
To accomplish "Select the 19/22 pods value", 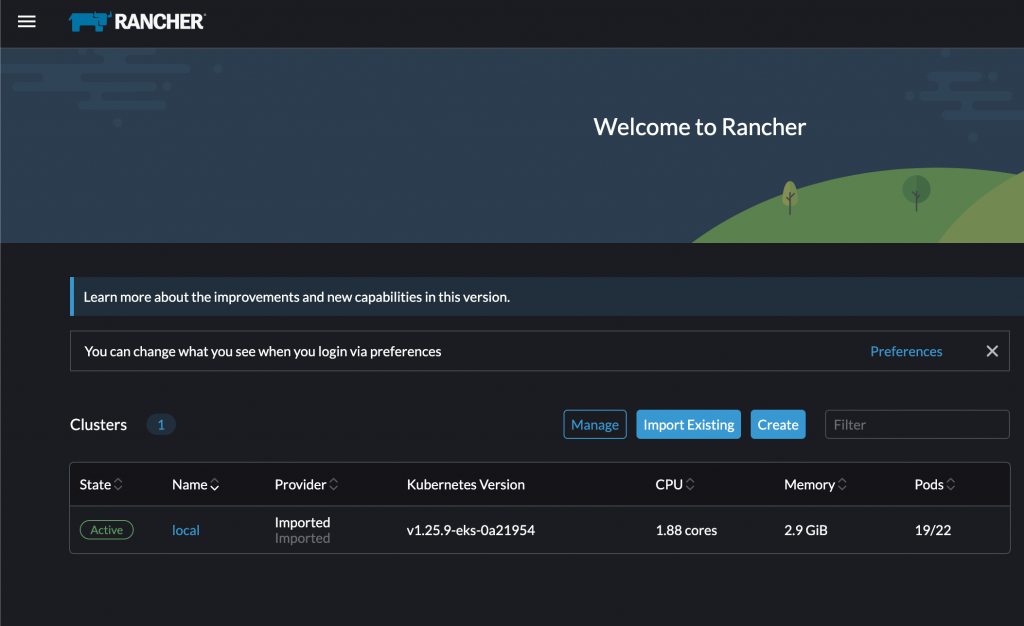I will 933,530.
